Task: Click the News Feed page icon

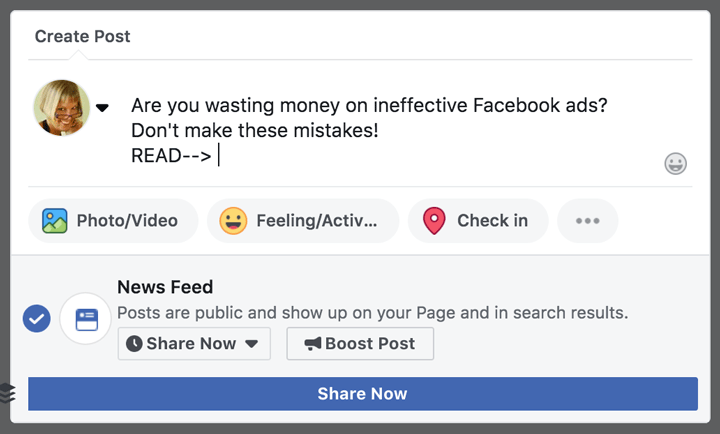Action: tap(86, 319)
